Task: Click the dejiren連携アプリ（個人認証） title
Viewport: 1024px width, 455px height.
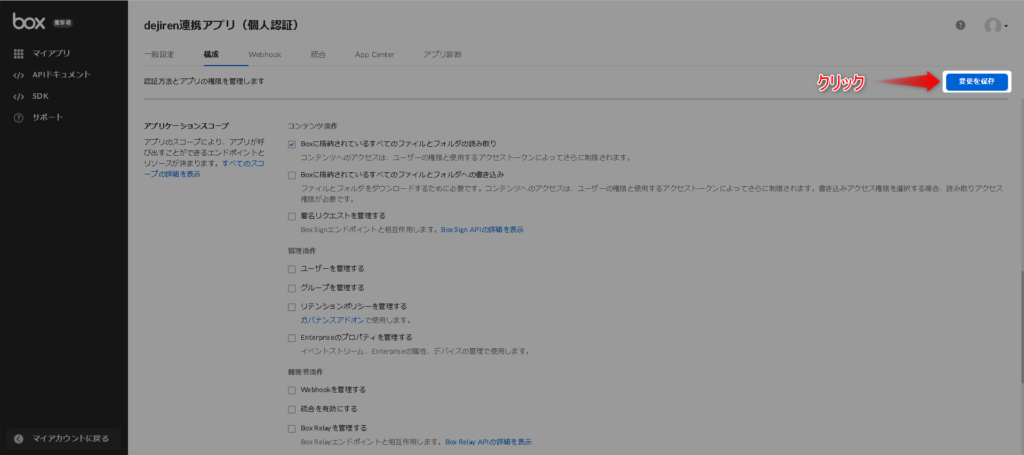Action: [221, 25]
